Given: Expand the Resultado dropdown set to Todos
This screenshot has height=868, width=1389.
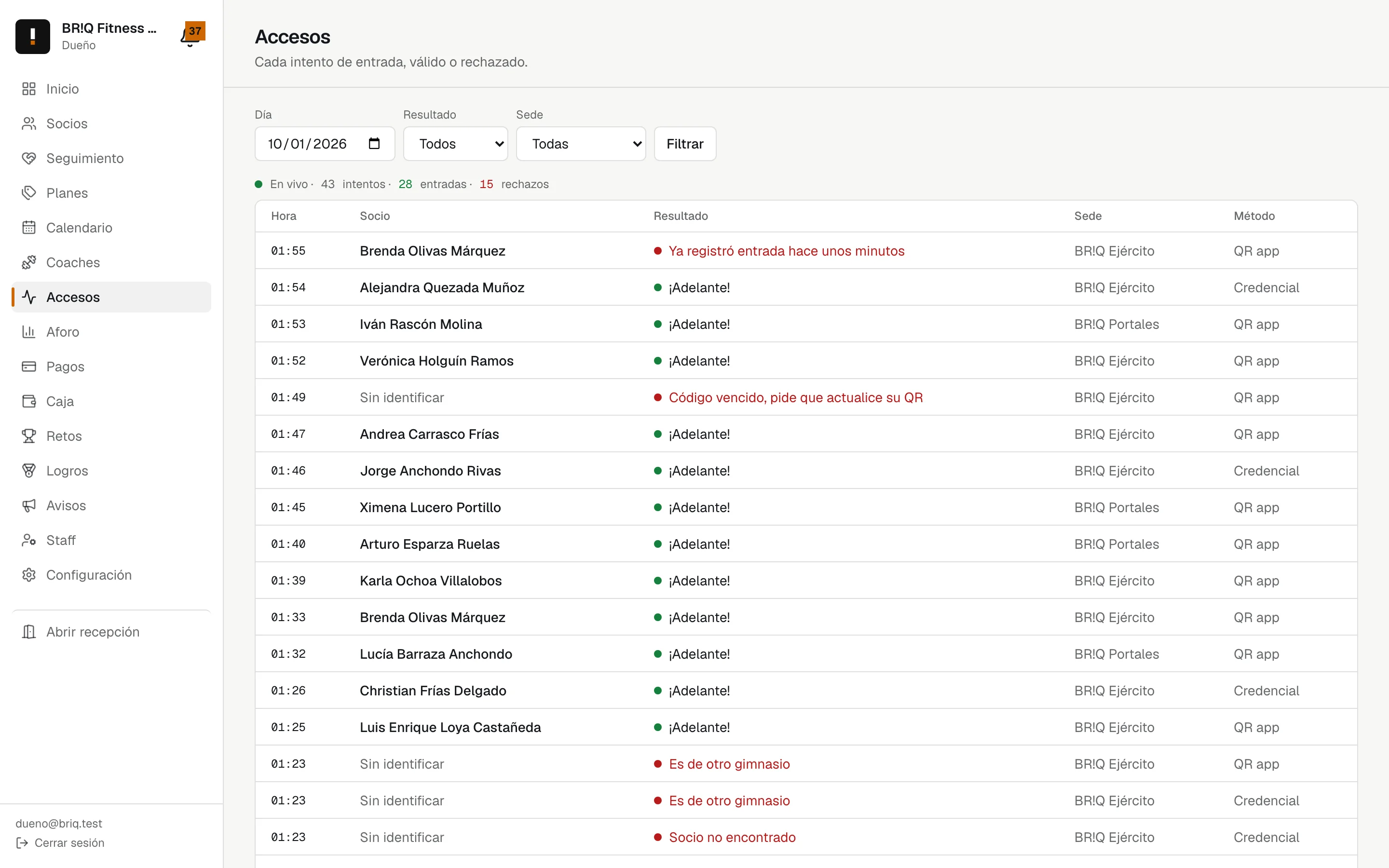Looking at the screenshot, I should pos(455,144).
